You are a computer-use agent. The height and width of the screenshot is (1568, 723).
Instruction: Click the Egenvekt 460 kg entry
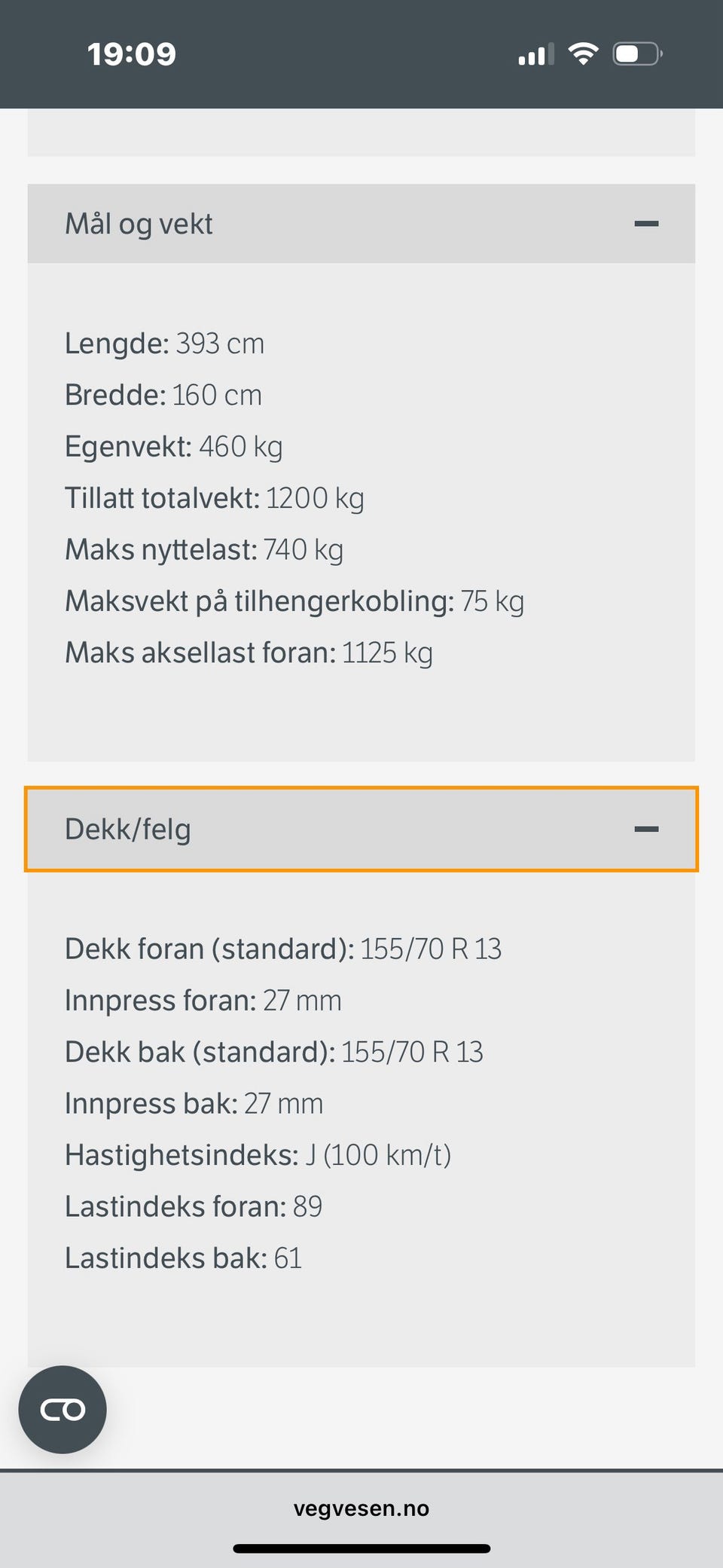[173, 447]
